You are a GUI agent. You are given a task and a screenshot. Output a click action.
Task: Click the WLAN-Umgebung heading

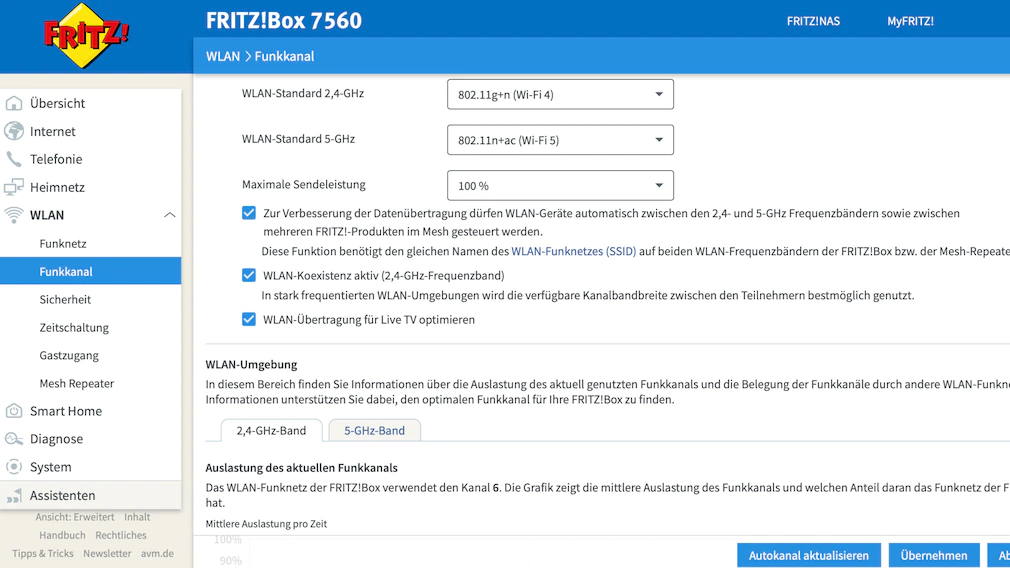[x=251, y=364]
